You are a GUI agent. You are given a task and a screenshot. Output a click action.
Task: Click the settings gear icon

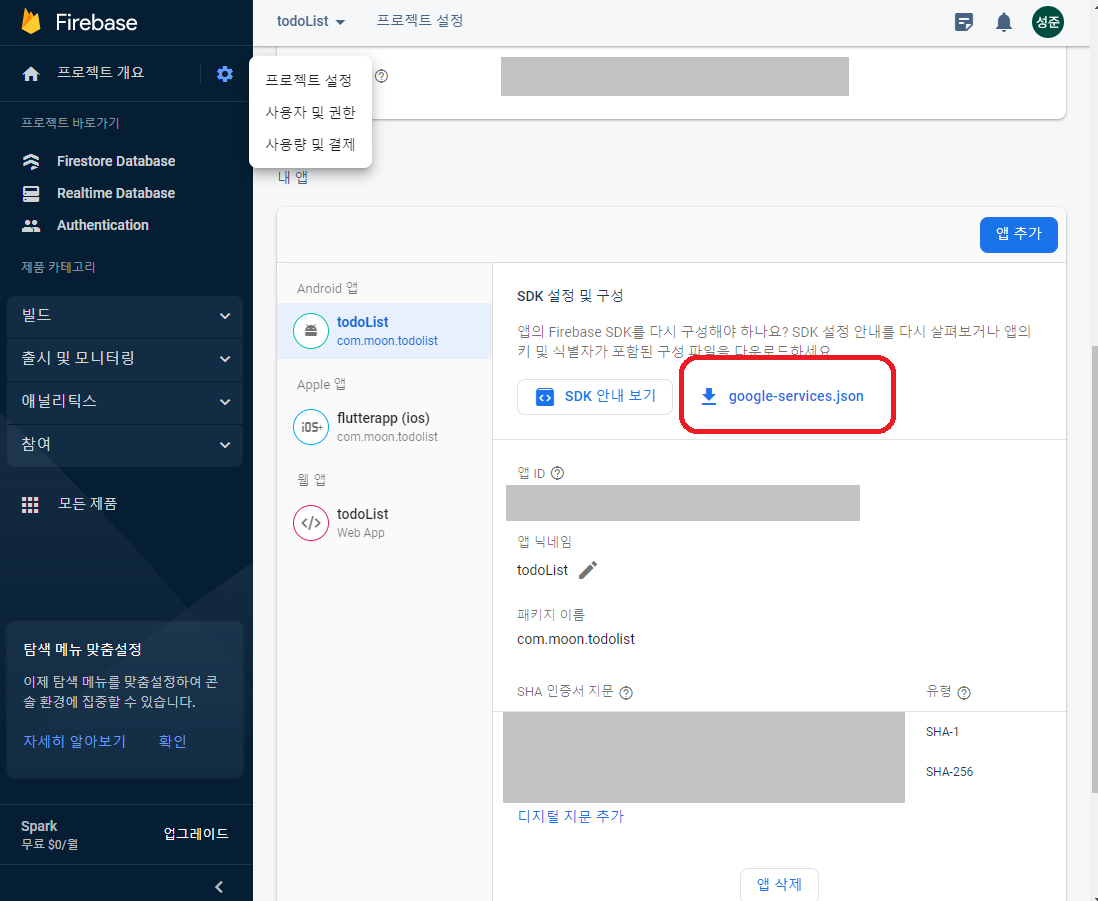click(x=225, y=74)
